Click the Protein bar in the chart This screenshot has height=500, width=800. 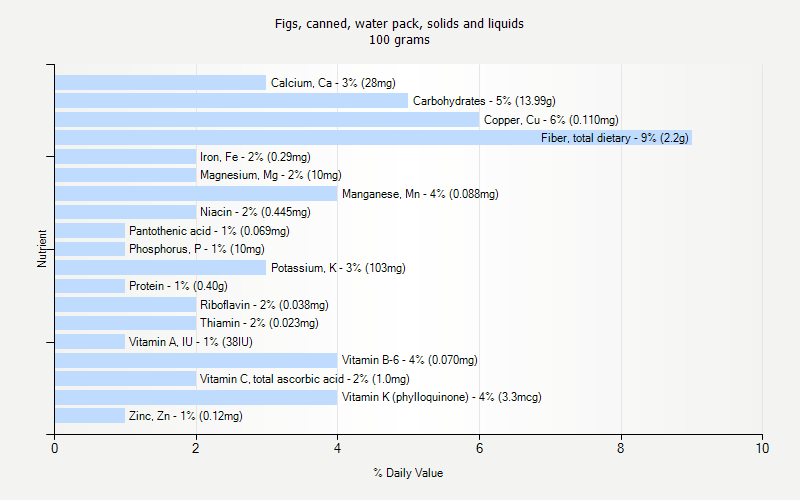[90, 286]
